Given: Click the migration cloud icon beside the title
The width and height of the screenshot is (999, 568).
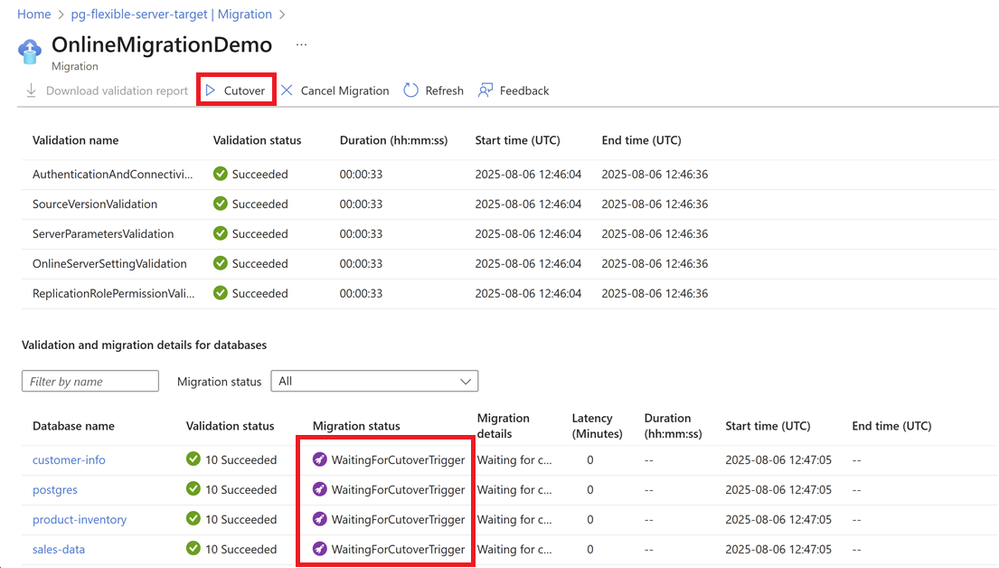Looking at the screenshot, I should [30, 51].
